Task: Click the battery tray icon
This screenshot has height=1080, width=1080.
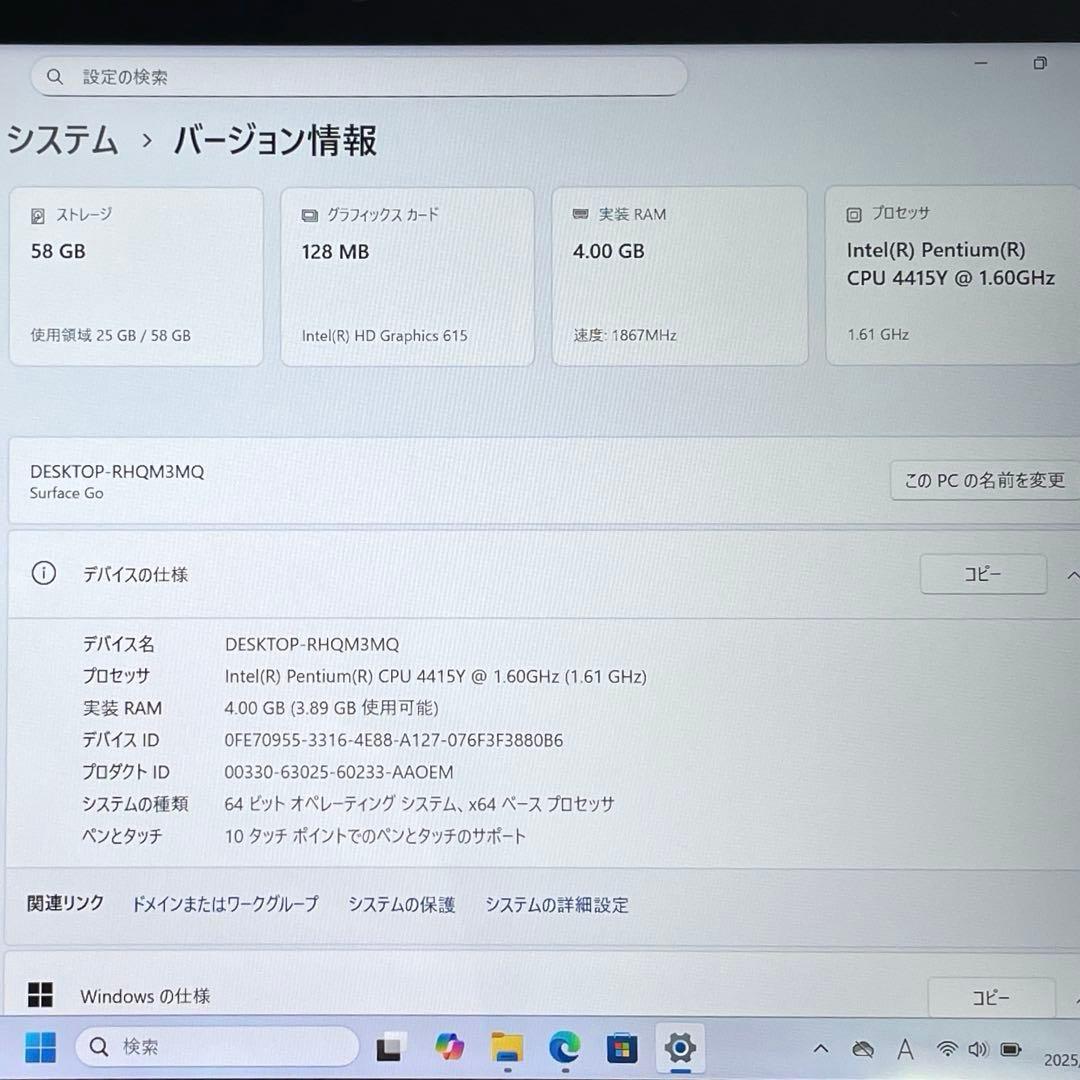Action: pos(1011,1049)
